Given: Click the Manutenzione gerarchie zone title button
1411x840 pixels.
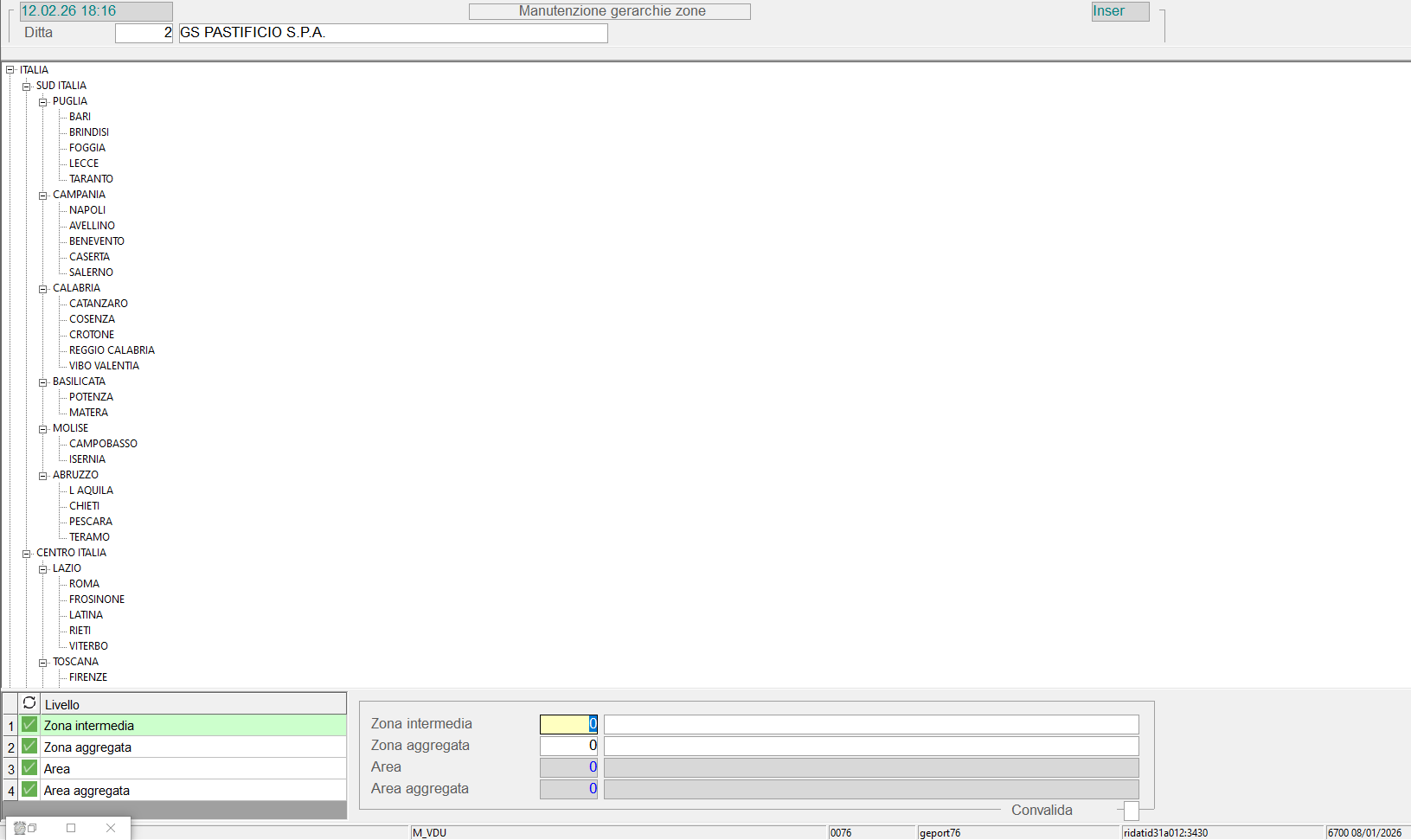Looking at the screenshot, I should pyautogui.click(x=610, y=11).
